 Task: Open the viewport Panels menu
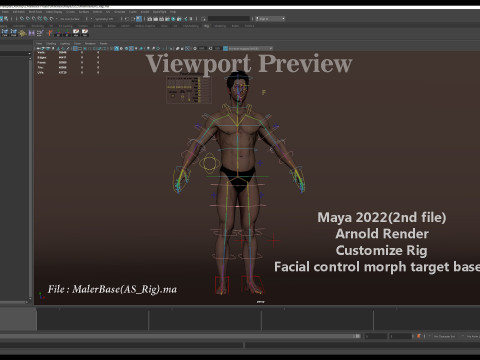pos(104,43)
